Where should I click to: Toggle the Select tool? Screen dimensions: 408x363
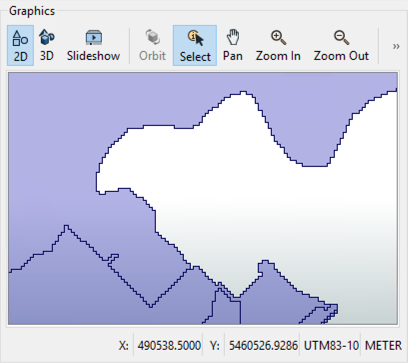pos(195,45)
